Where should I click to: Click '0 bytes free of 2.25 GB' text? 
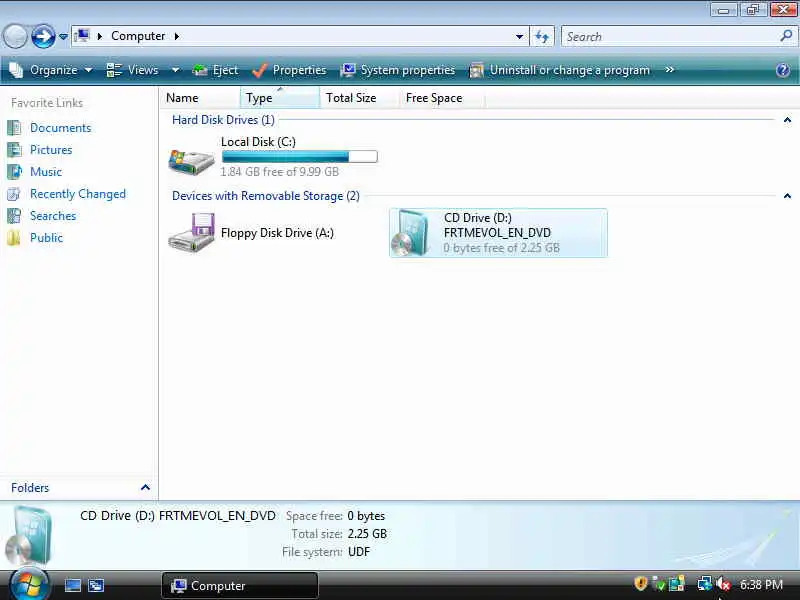point(502,248)
